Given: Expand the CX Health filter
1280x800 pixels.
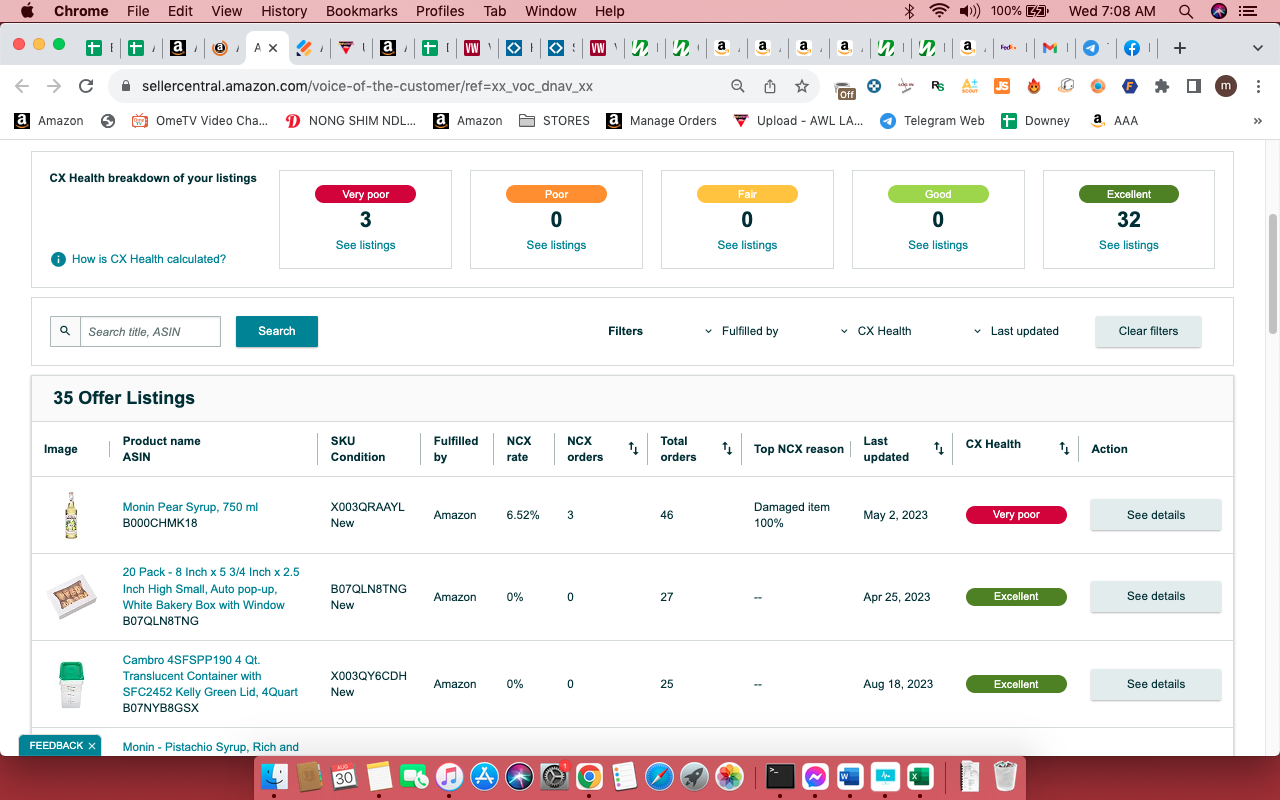Looking at the screenshot, I should click(x=876, y=331).
